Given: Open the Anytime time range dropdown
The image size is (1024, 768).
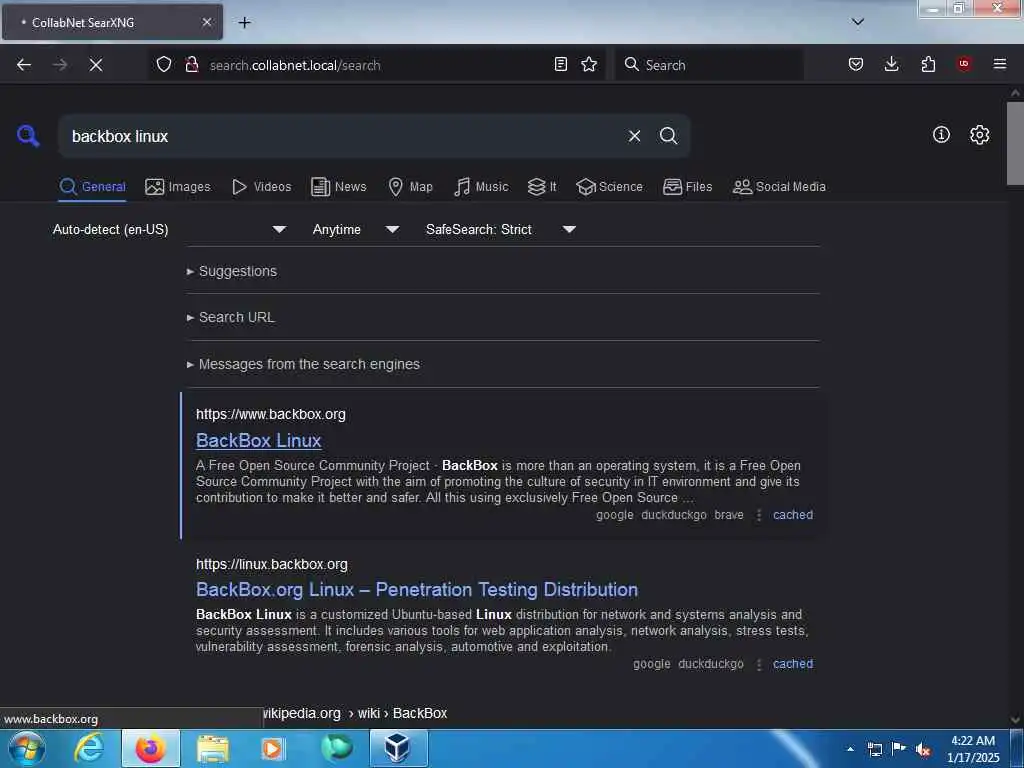Looking at the screenshot, I should 355,229.
